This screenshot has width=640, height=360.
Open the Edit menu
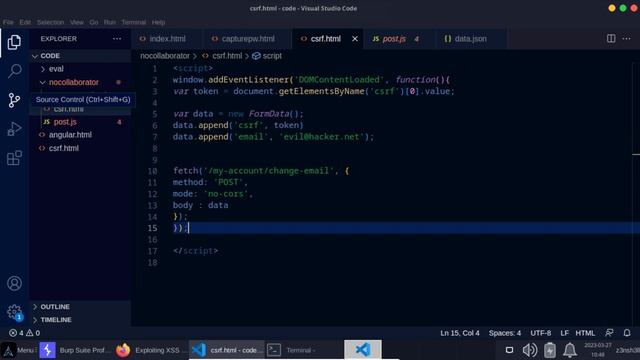pos(25,22)
